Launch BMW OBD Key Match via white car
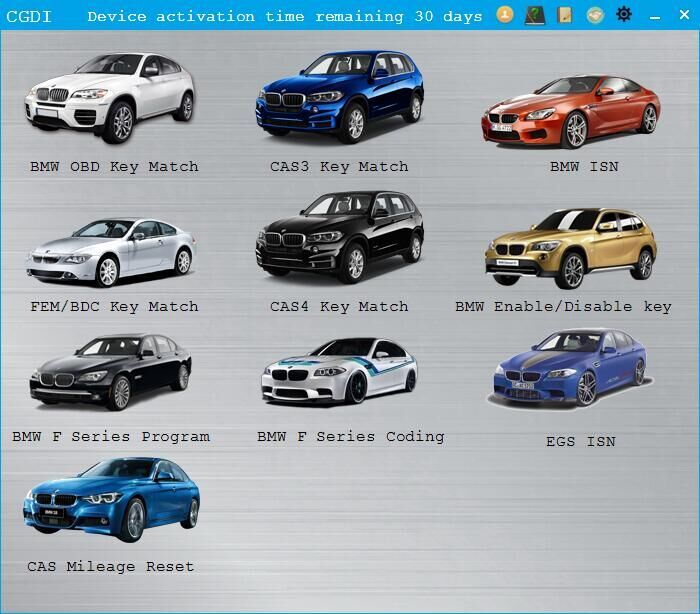 pos(110,98)
